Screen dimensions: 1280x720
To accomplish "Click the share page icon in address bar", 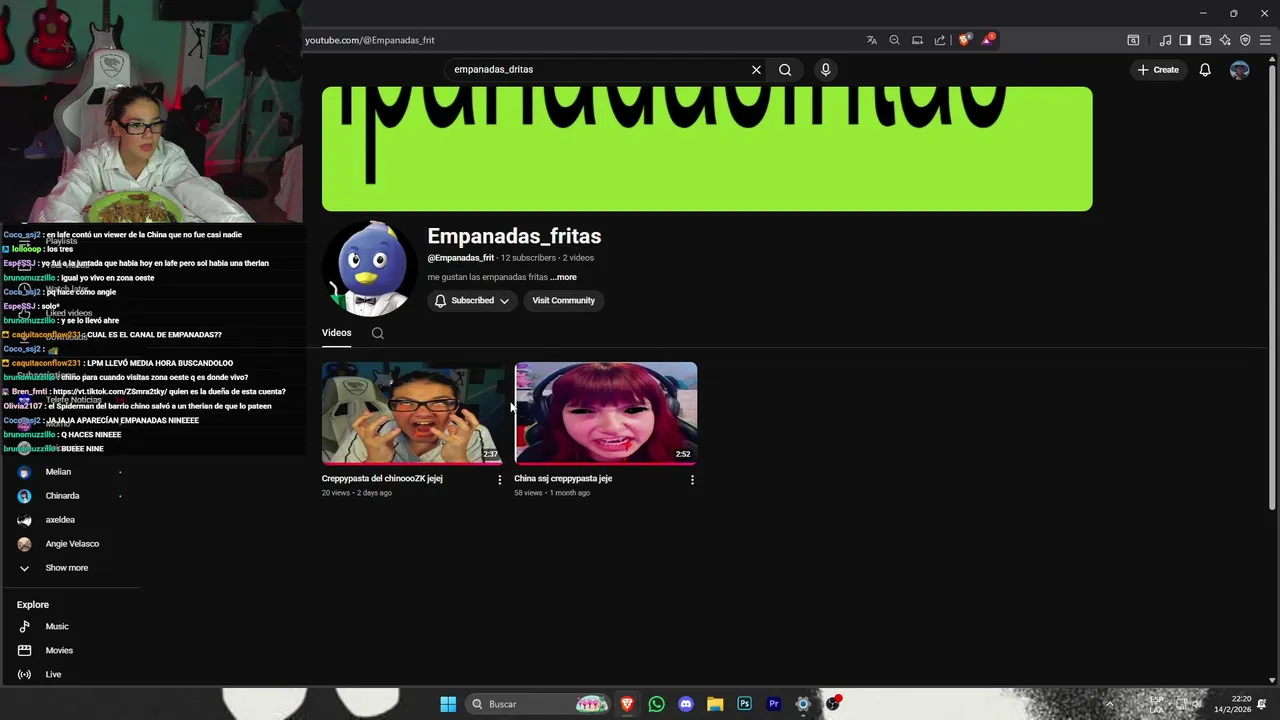I will click(940, 40).
